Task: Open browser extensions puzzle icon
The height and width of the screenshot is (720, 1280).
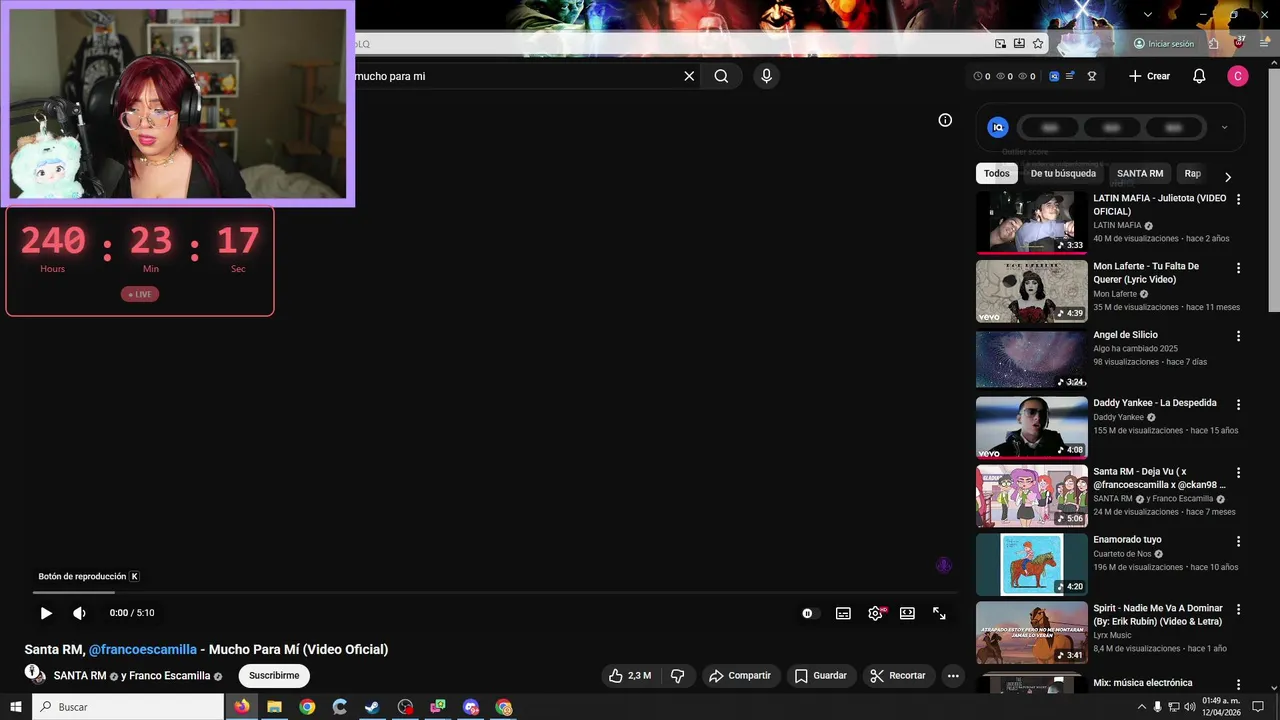Action: coord(1213,44)
